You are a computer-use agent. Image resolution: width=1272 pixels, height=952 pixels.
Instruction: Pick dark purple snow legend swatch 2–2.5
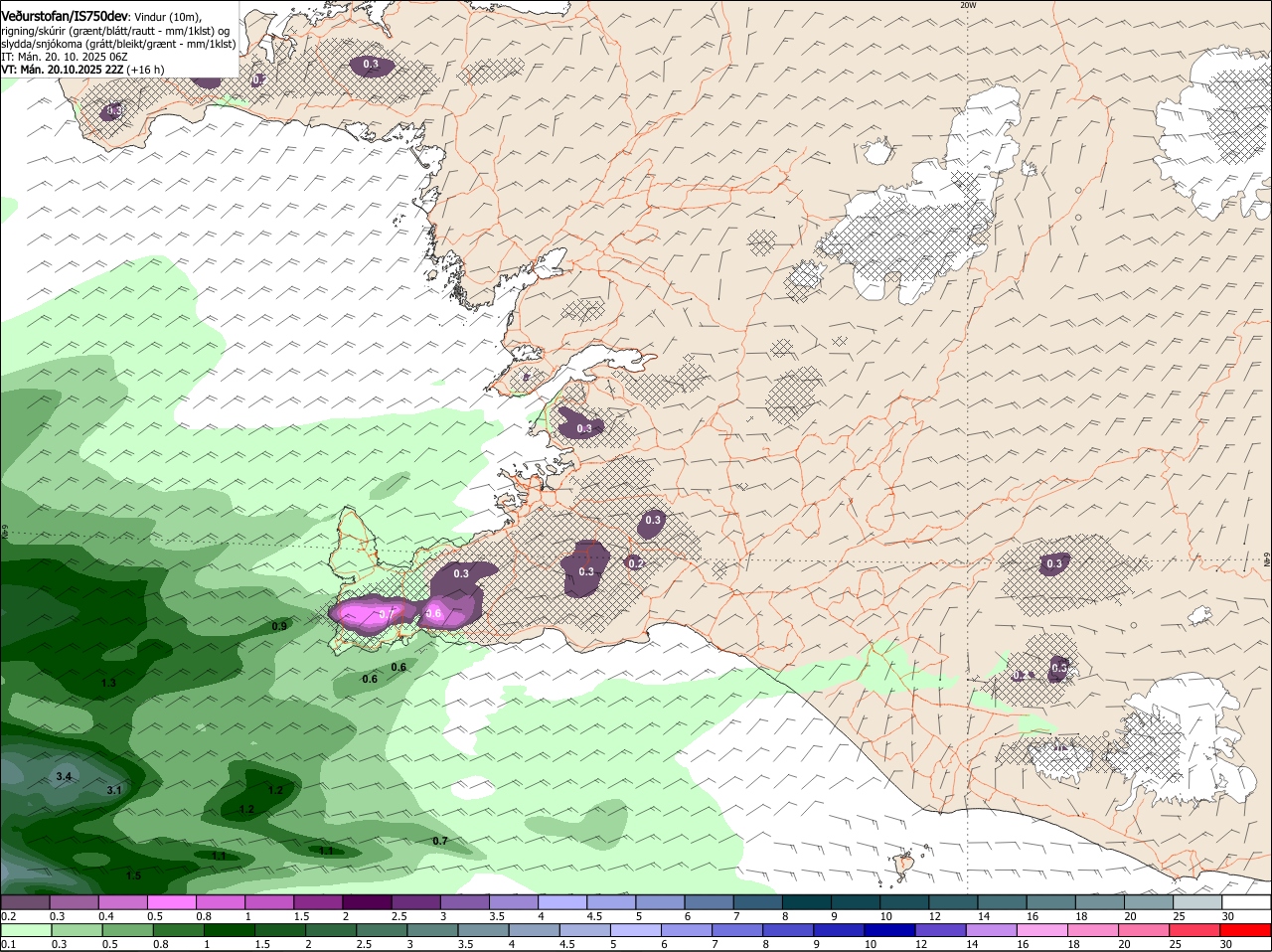point(366,902)
